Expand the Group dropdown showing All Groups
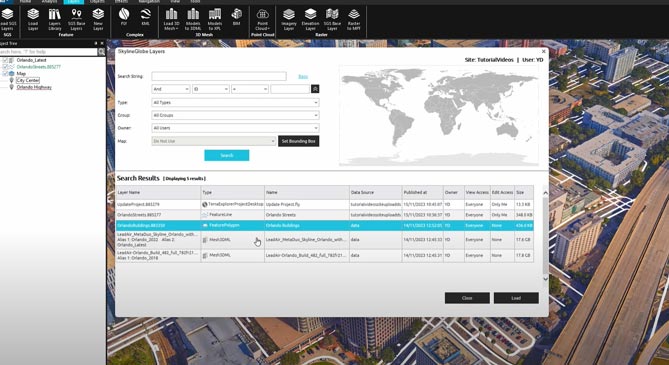The width and height of the screenshot is (669, 365). (x=235, y=115)
